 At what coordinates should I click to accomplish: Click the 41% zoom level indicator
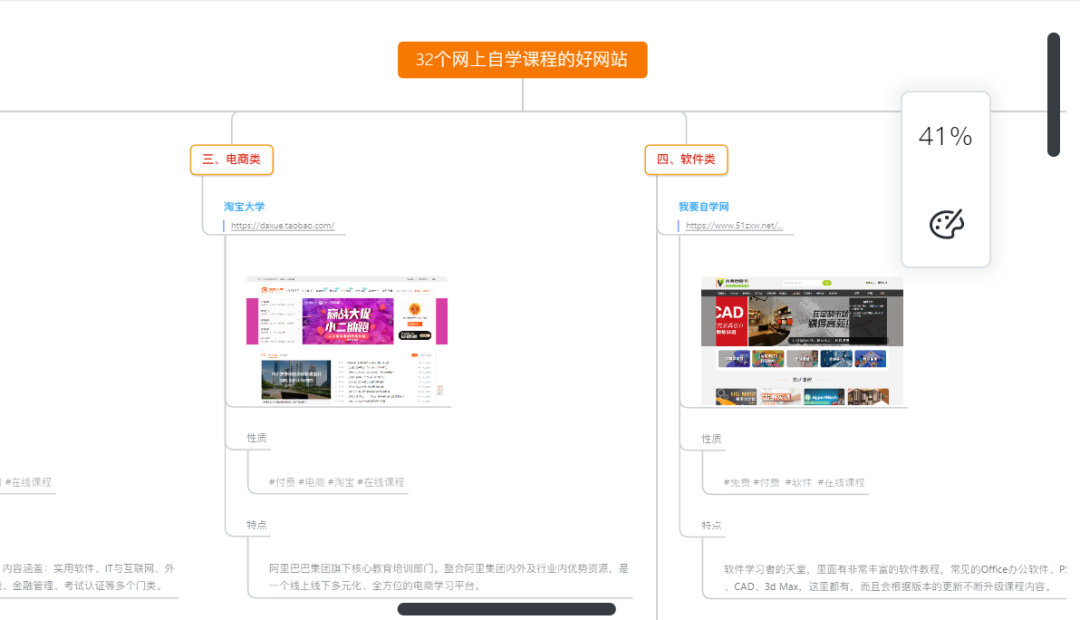[945, 136]
